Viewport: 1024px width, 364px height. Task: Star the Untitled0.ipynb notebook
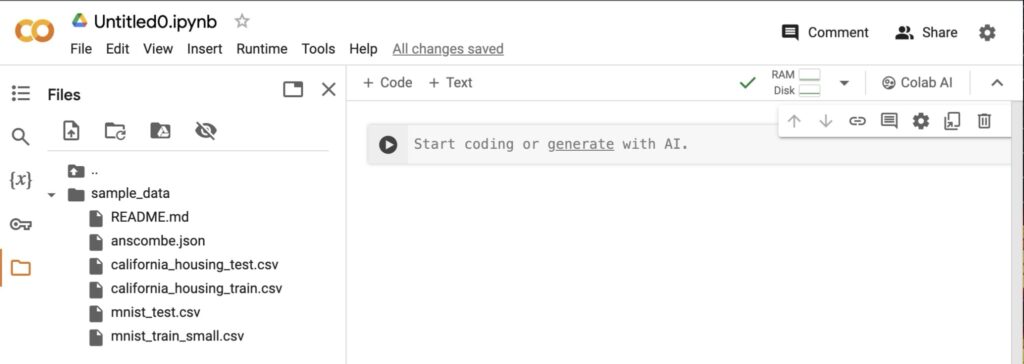click(x=242, y=22)
